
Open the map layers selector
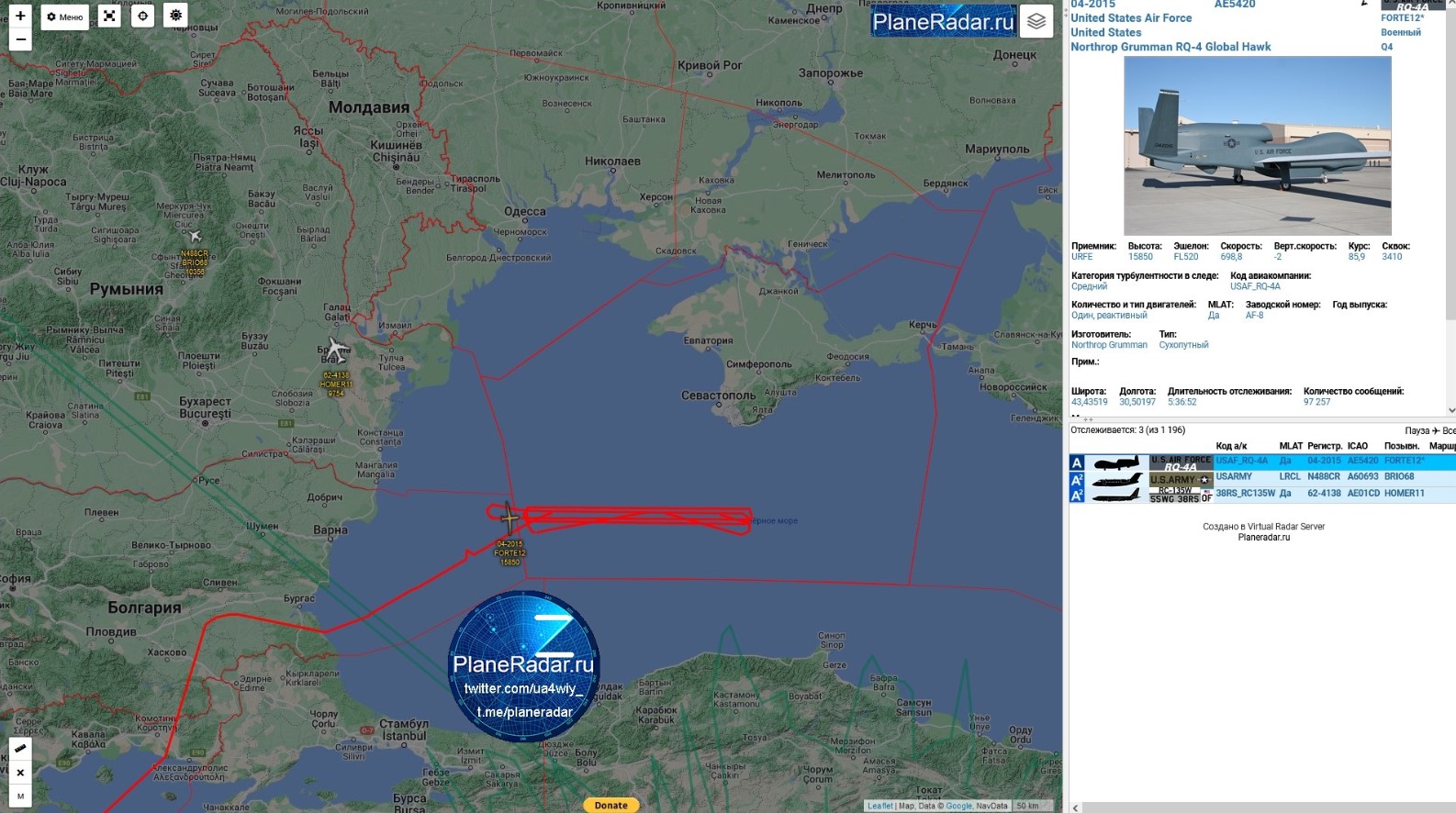(1036, 21)
